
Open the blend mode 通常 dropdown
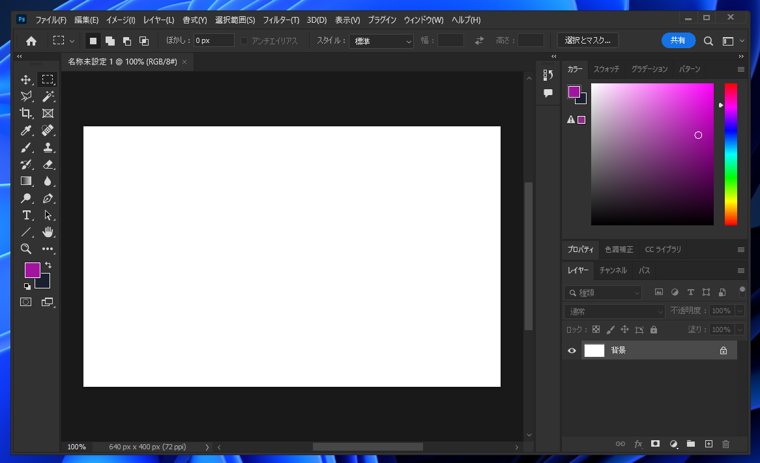coord(614,311)
